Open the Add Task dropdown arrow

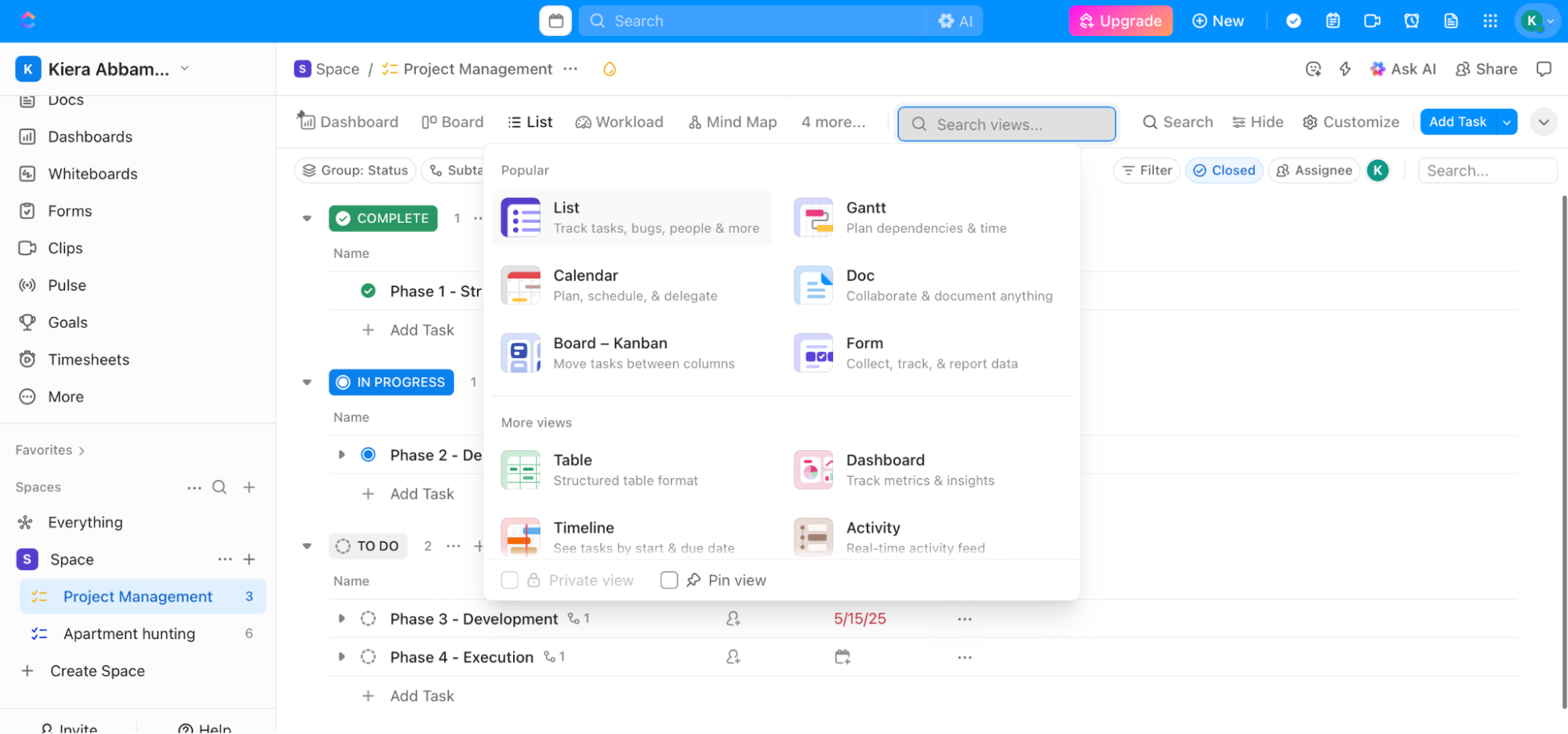pyautogui.click(x=1507, y=122)
